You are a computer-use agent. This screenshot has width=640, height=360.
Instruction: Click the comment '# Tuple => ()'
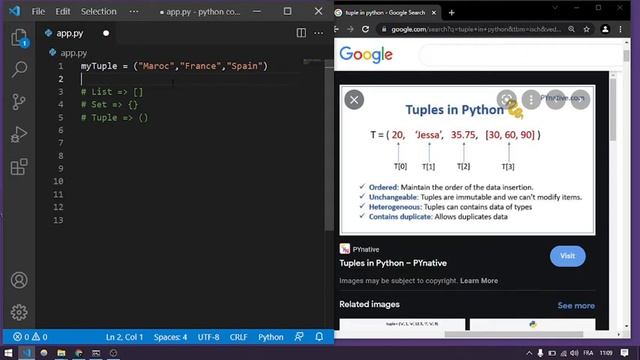coord(114,118)
